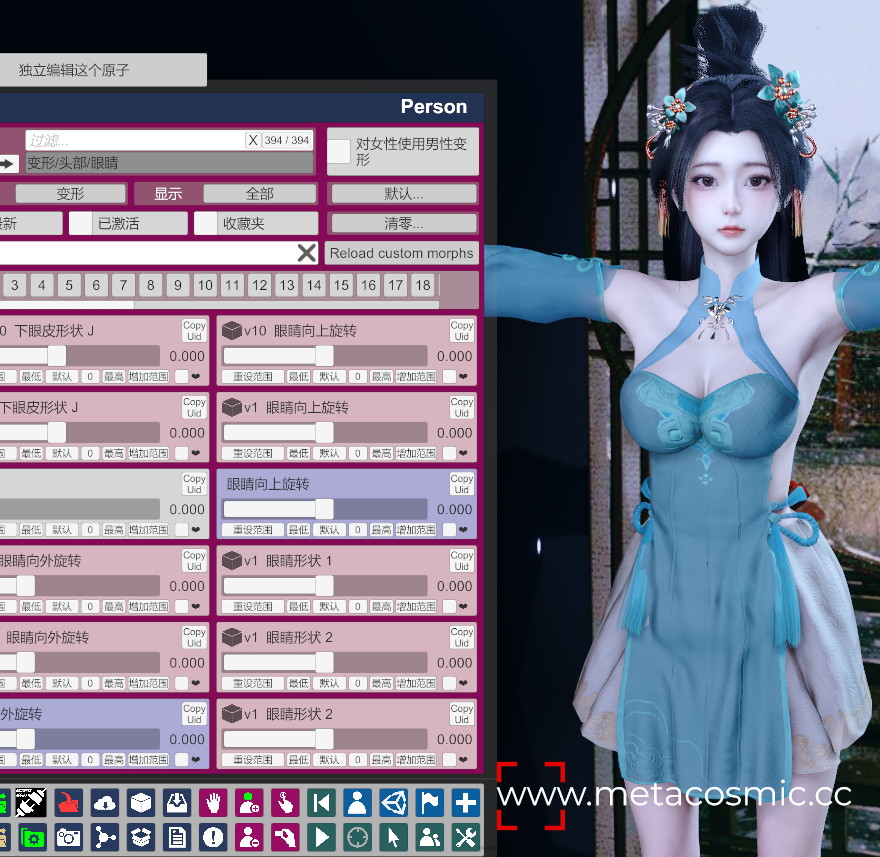Toggle the 已激活 checkbox

81,223
